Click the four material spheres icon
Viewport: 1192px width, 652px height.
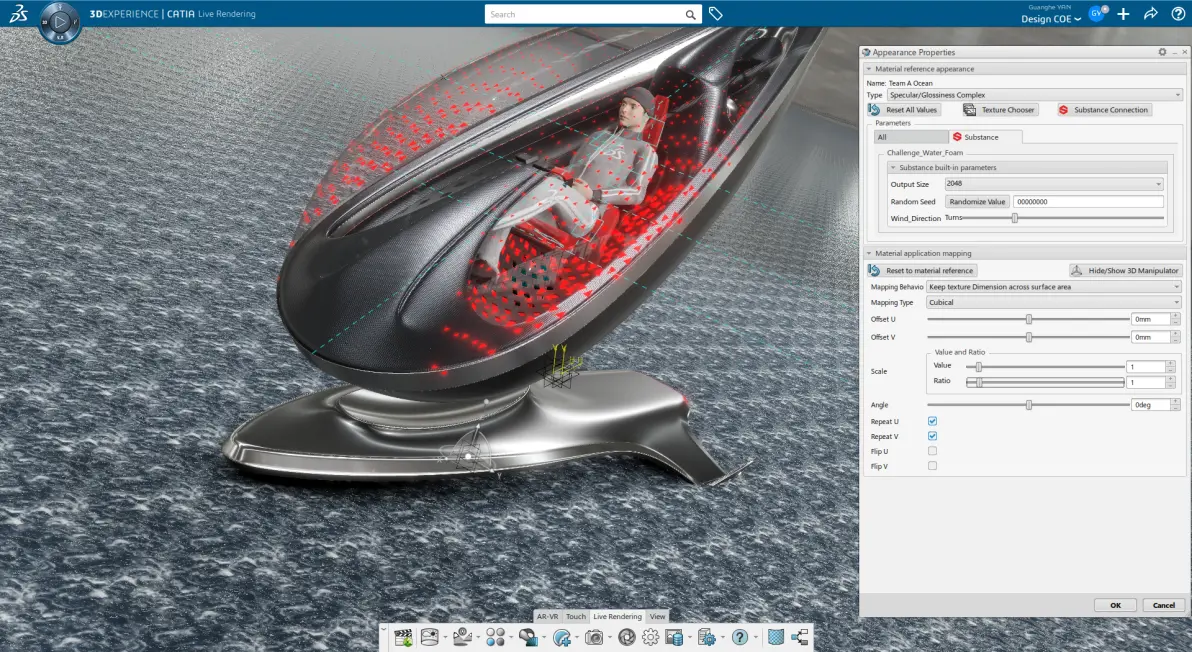tap(495, 638)
